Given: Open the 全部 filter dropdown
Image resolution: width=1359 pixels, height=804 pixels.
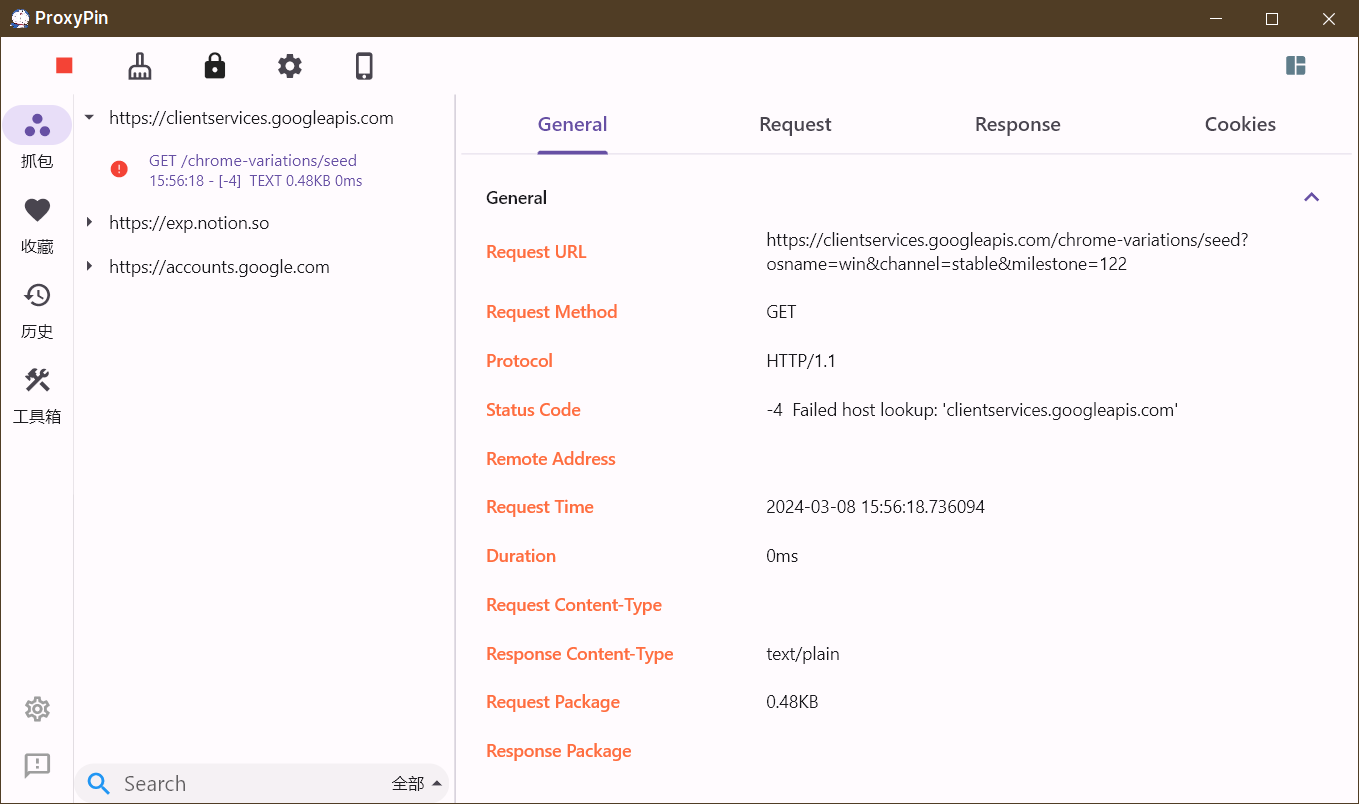Looking at the screenshot, I should coord(416,783).
